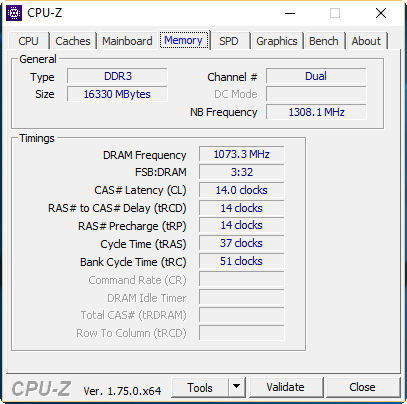This screenshot has width=407, height=404.
Task: Go to the SPD tab
Action: pyautogui.click(x=229, y=41)
